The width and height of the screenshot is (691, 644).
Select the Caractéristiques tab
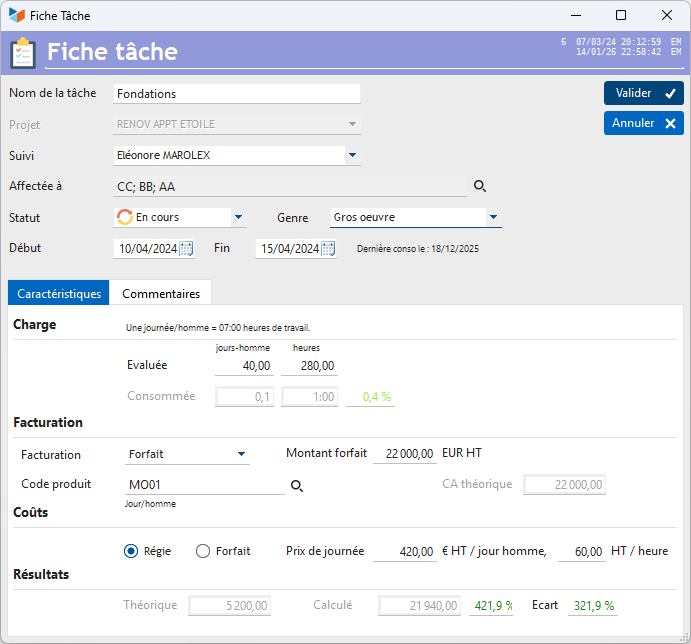(59, 293)
